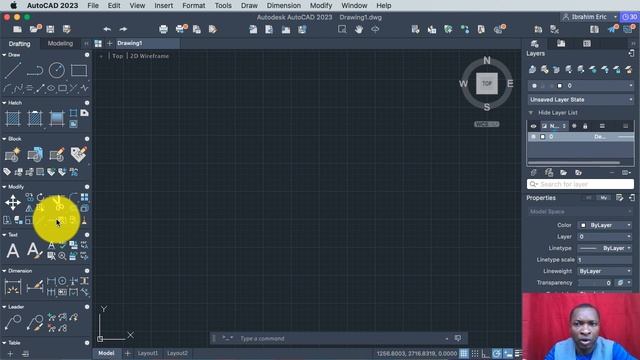Click the TOP face of ViewCube
The width and height of the screenshot is (640, 360).
pos(487,83)
